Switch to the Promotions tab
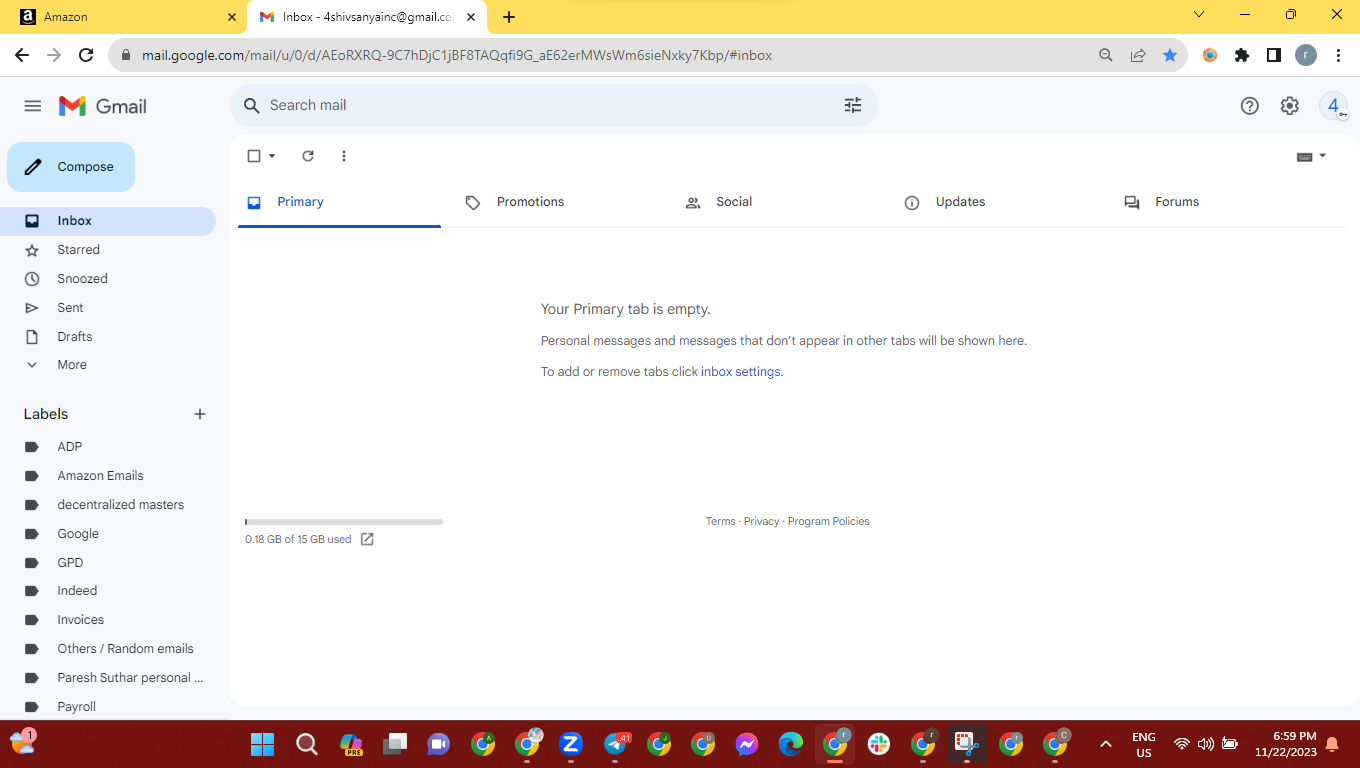This screenshot has height=768, width=1360. pyautogui.click(x=559, y=202)
